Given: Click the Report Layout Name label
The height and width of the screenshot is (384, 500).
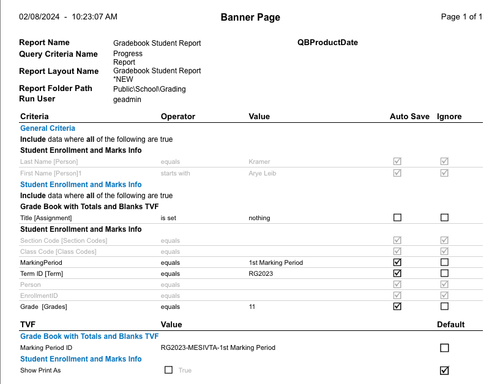Looking at the screenshot, I should tap(59, 71).
